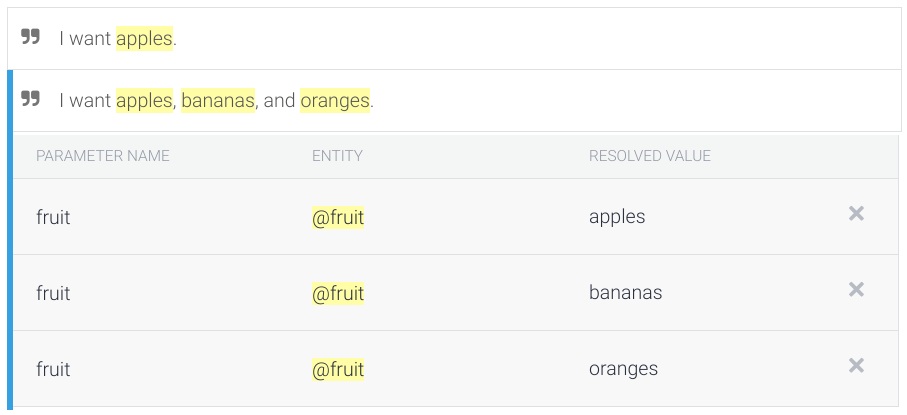The image size is (907, 415).
Task: Select highlighted 'apples' in first phrase
Action: click(x=144, y=39)
